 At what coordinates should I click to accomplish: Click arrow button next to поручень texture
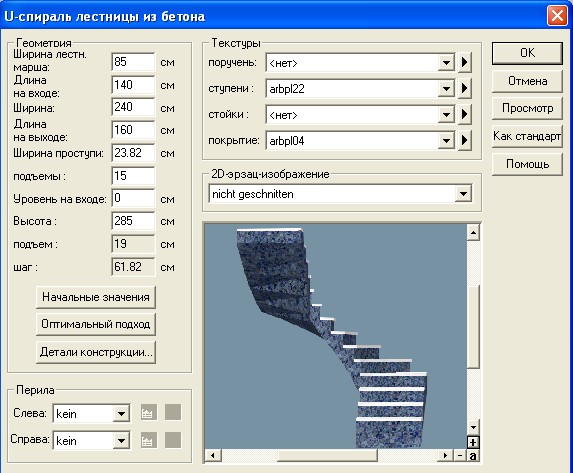(464, 62)
